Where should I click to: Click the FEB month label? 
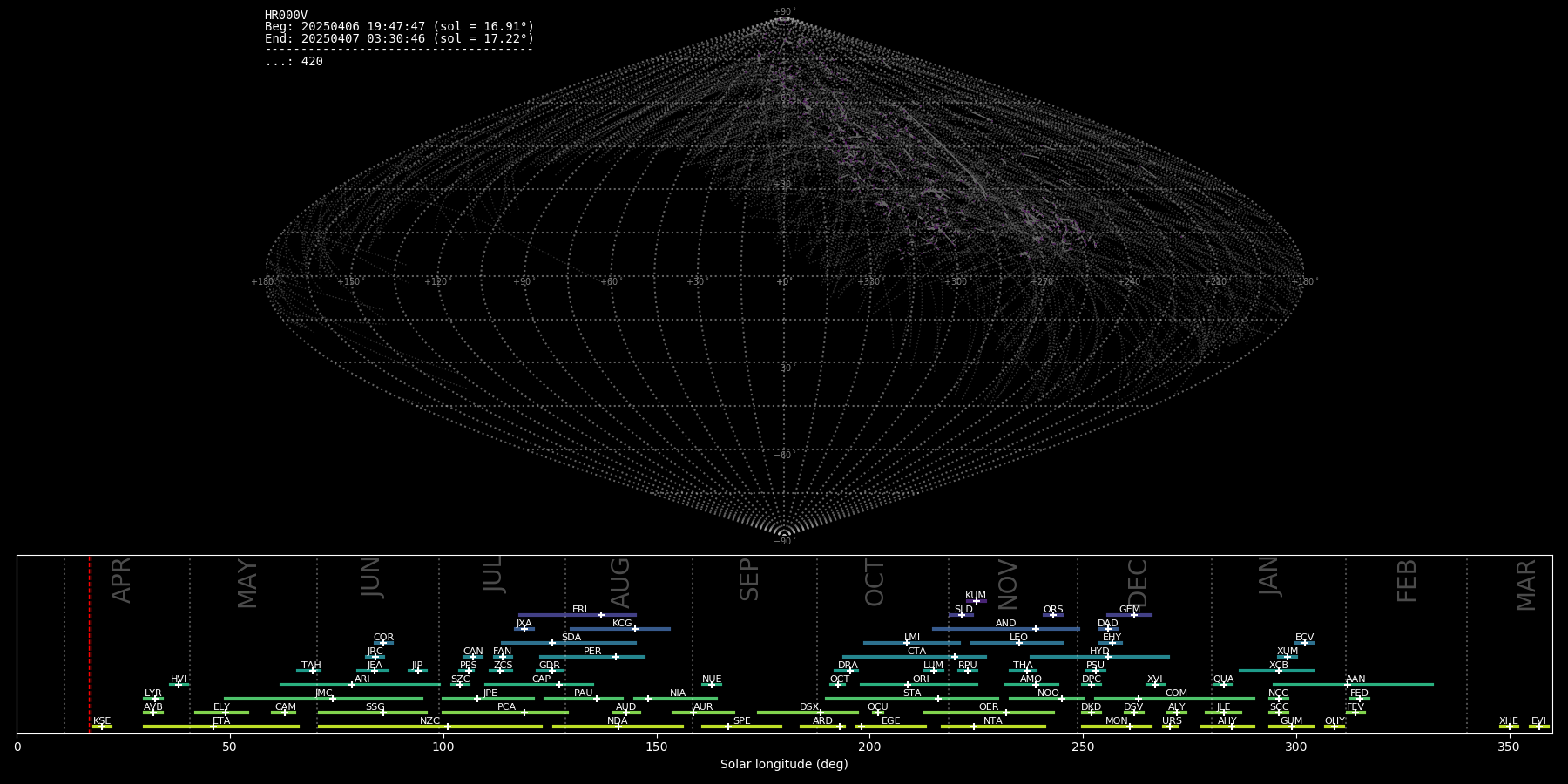tap(1407, 581)
